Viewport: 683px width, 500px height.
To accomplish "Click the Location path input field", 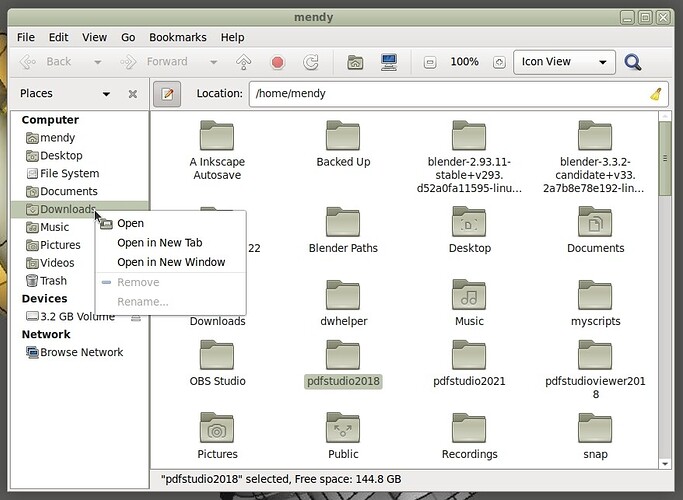I will [x=458, y=94].
